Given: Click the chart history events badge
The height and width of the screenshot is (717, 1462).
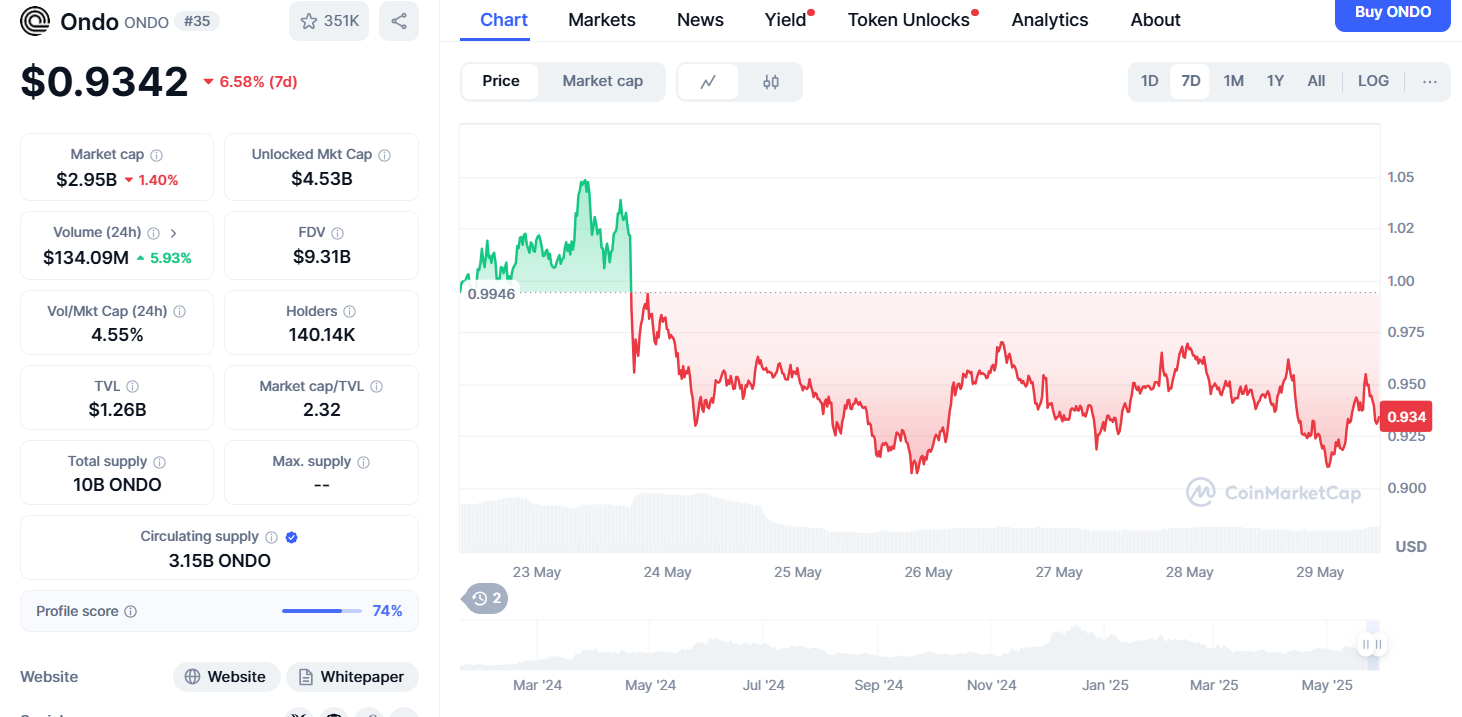Looking at the screenshot, I should [x=487, y=599].
